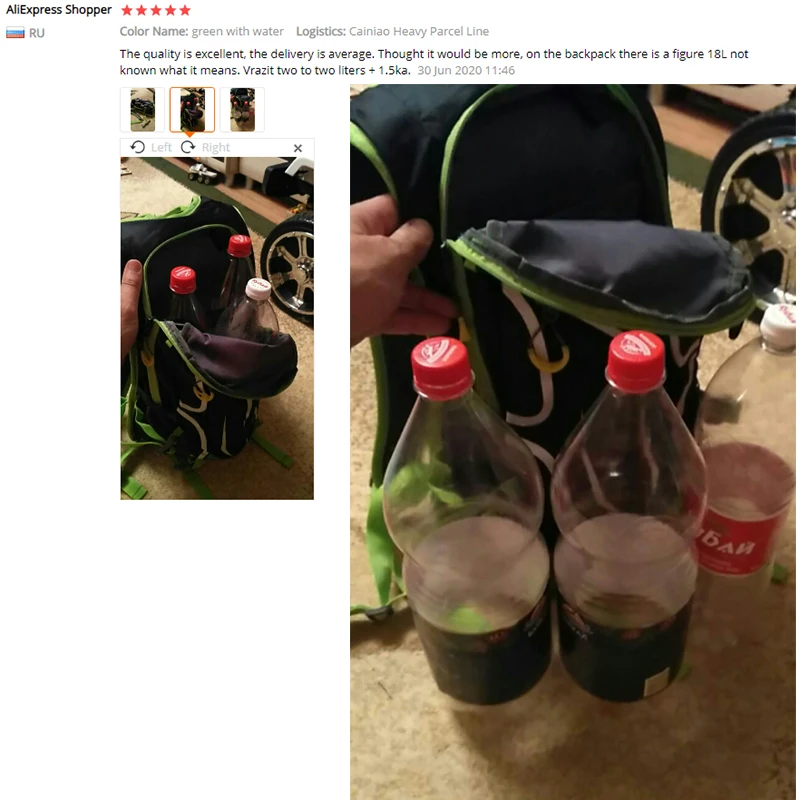Image resolution: width=800 pixels, height=800 pixels.
Task: Click the rotate left arrow icon
Action: click(137, 147)
